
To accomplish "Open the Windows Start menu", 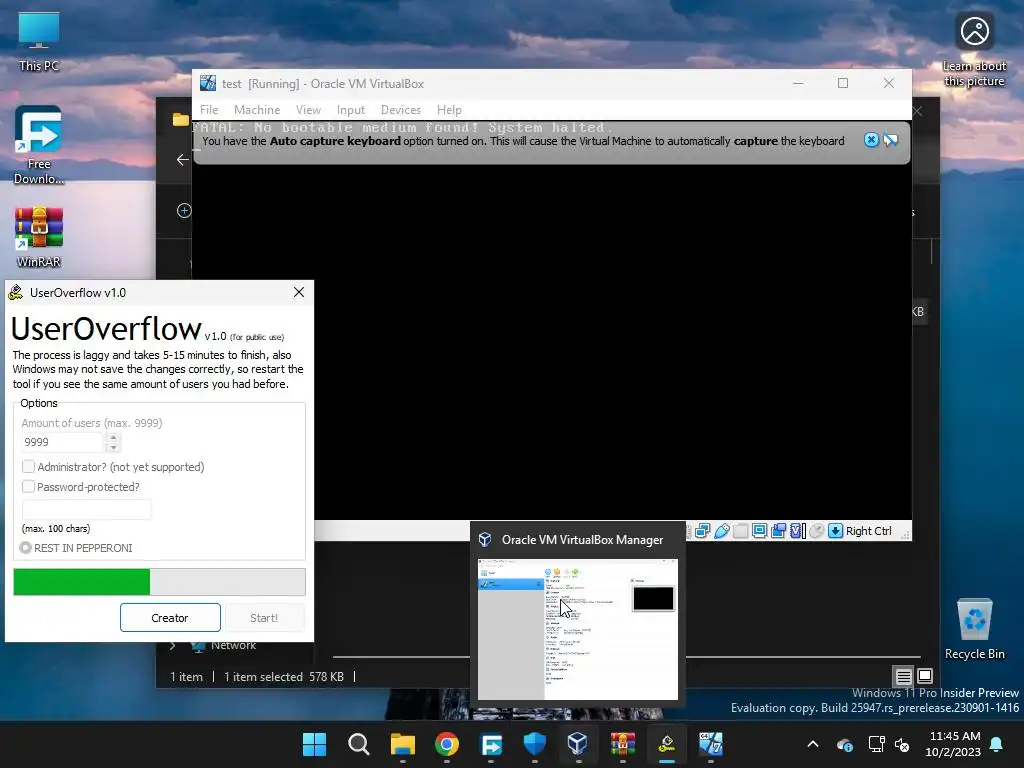I will (x=314, y=744).
